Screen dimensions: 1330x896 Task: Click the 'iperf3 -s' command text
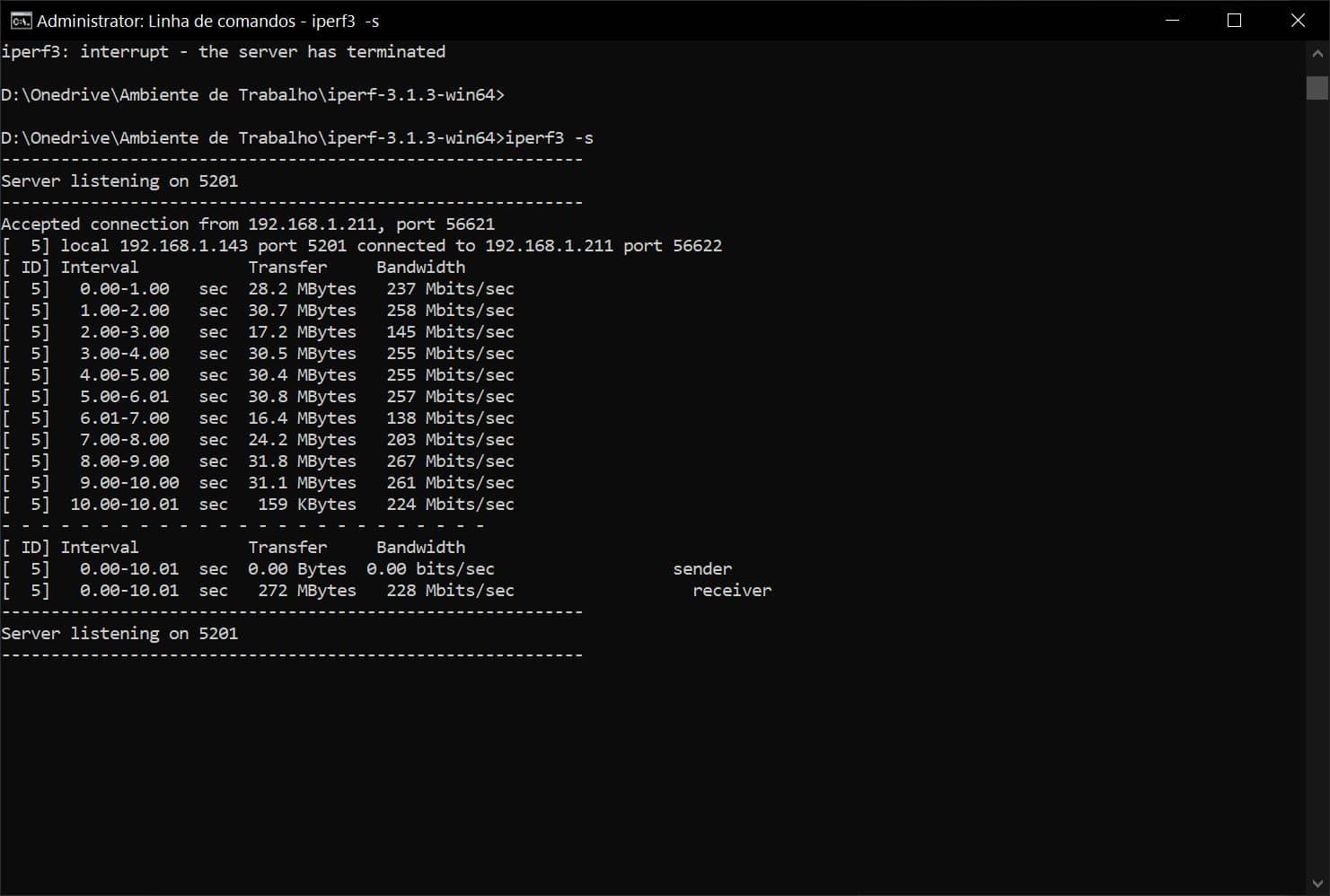(x=550, y=138)
